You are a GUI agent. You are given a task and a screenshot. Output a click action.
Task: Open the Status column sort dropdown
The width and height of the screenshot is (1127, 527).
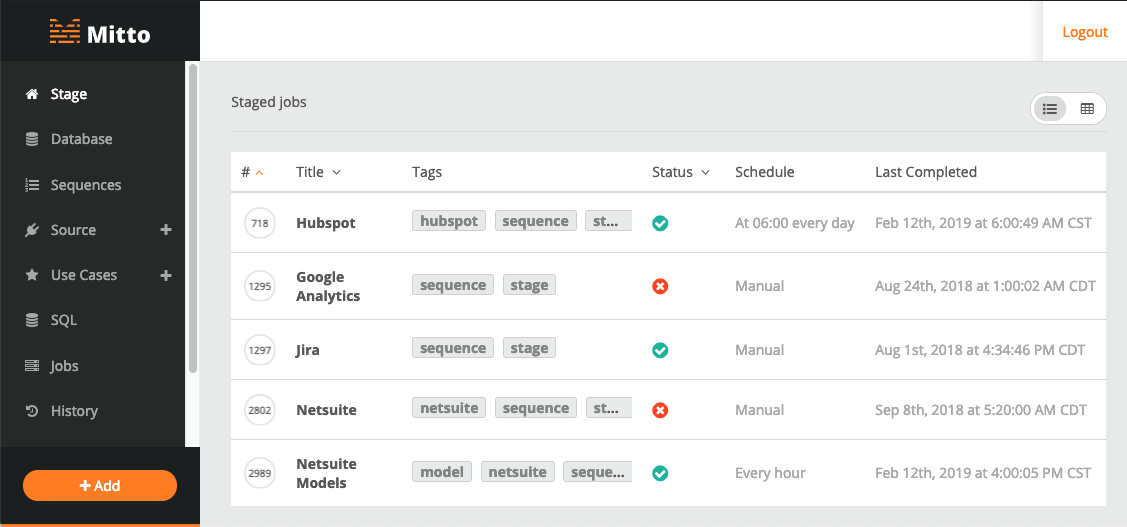(705, 173)
